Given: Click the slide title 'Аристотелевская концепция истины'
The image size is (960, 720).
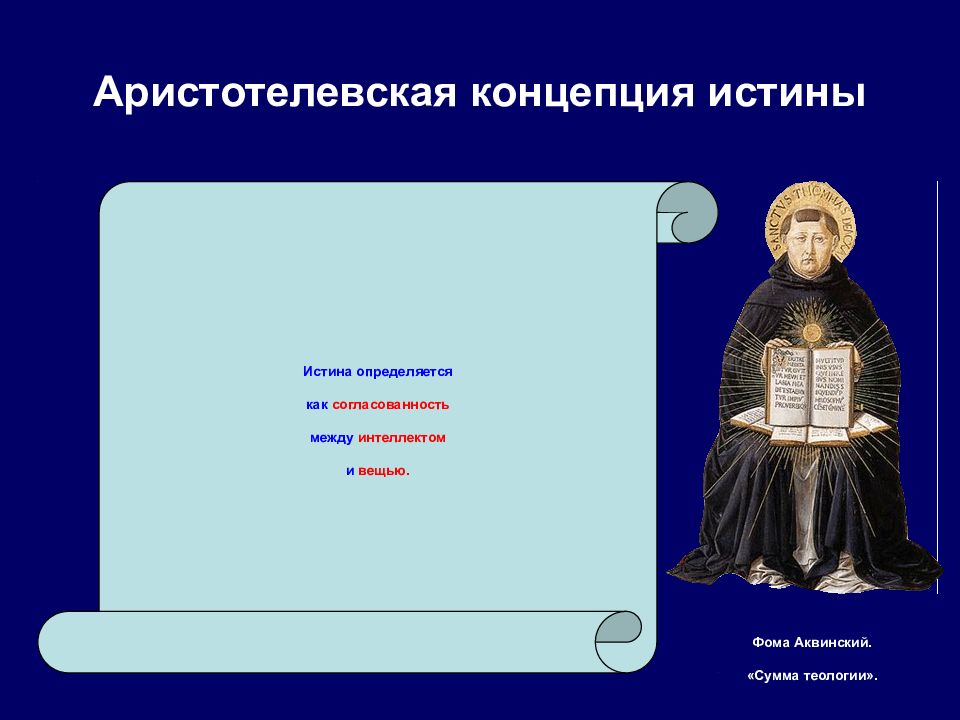Looking at the screenshot, I should pyautogui.click(x=479, y=93).
